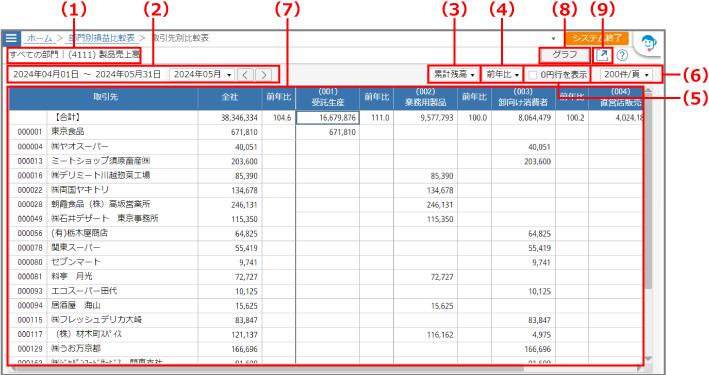This screenshot has height=375, width=709.
Task: Click 朝霞食品（株）高坂営業所 row
Action: (x=325, y=204)
